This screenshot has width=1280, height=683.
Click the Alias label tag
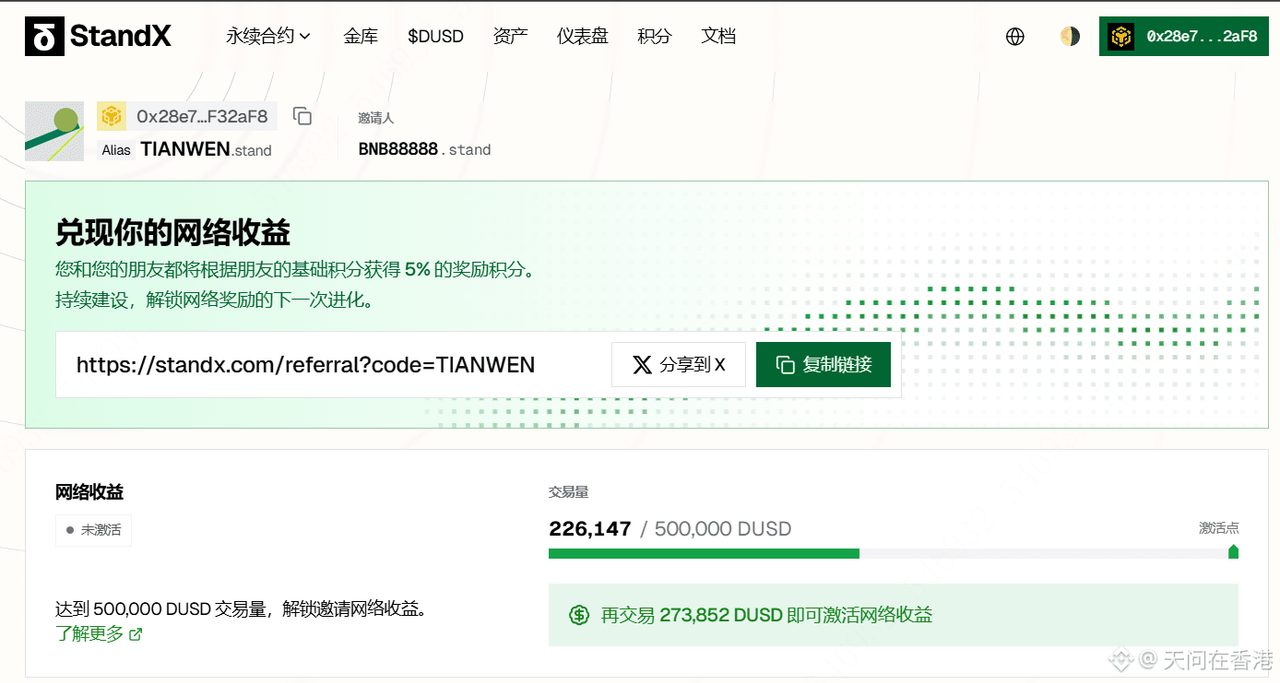116,150
